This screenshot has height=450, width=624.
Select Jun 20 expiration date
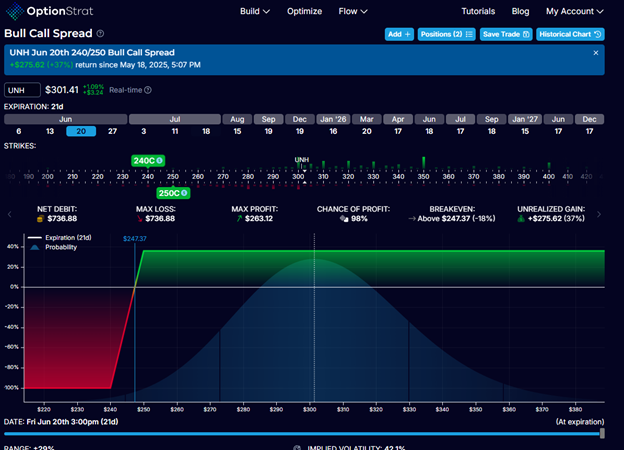(81, 131)
